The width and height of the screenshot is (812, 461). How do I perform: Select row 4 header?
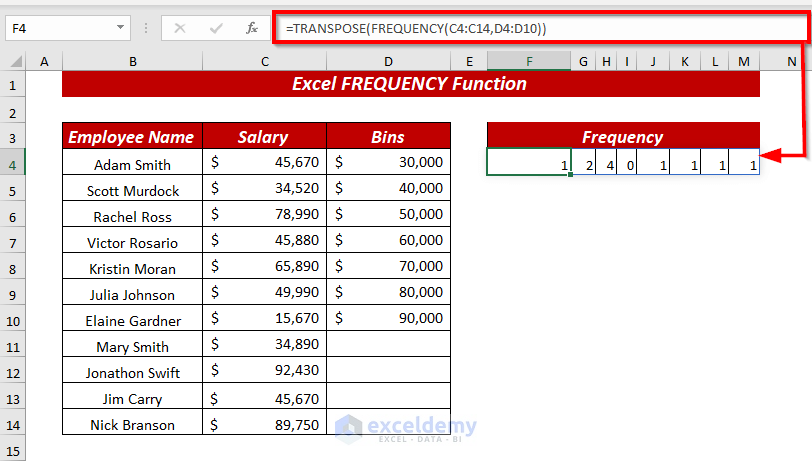(x=12, y=165)
